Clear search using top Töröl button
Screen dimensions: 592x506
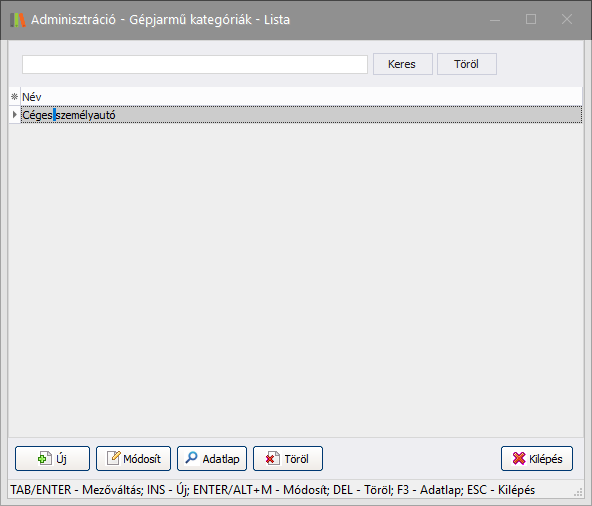click(x=467, y=64)
